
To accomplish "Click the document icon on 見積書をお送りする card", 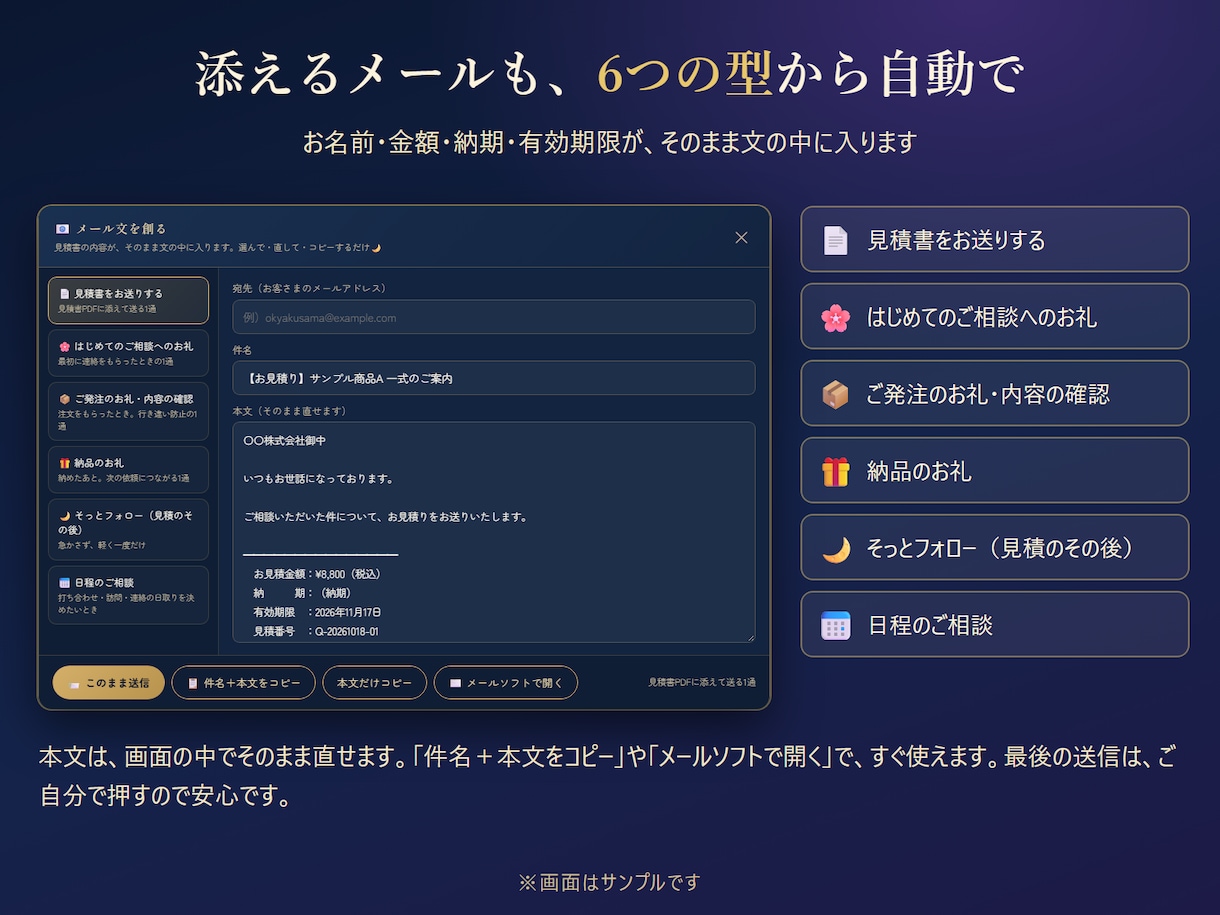I will coord(835,240).
